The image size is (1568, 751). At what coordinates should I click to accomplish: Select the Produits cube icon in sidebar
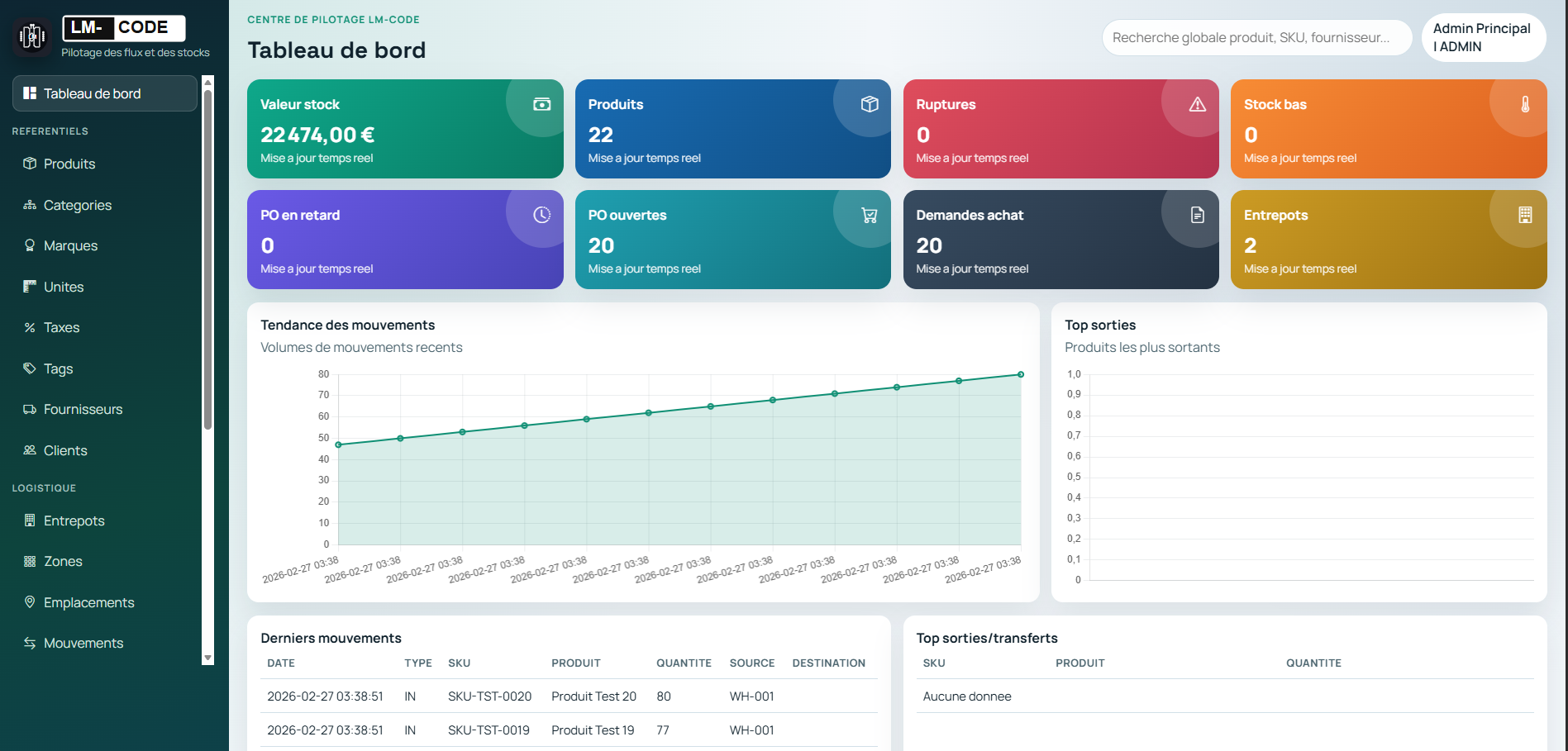28,164
